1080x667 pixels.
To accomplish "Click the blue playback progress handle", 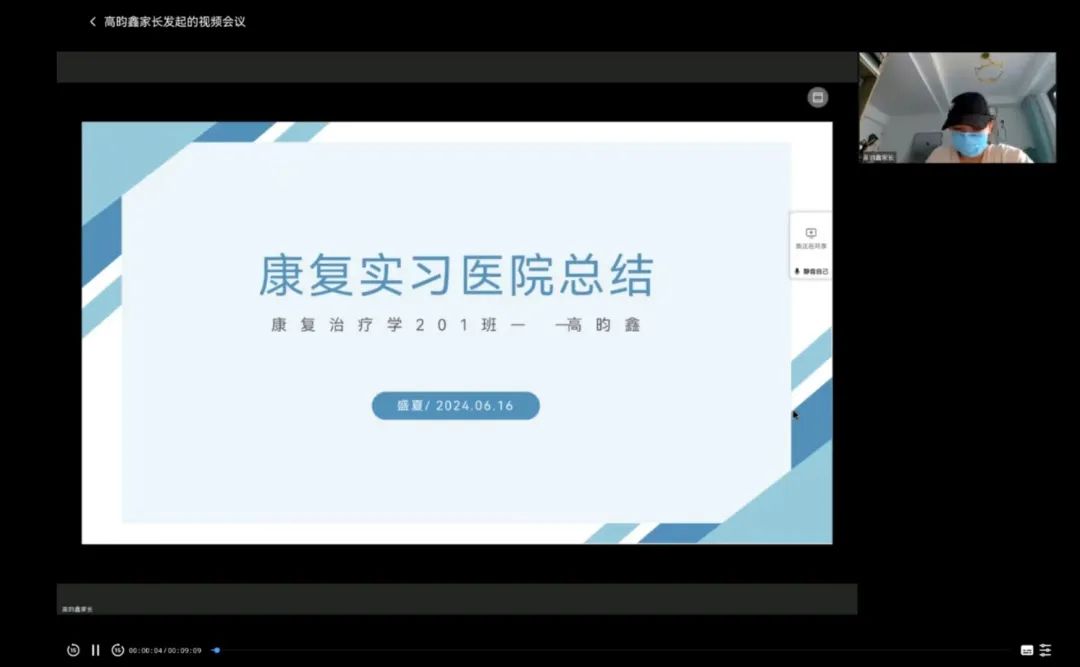I will tap(216, 650).
